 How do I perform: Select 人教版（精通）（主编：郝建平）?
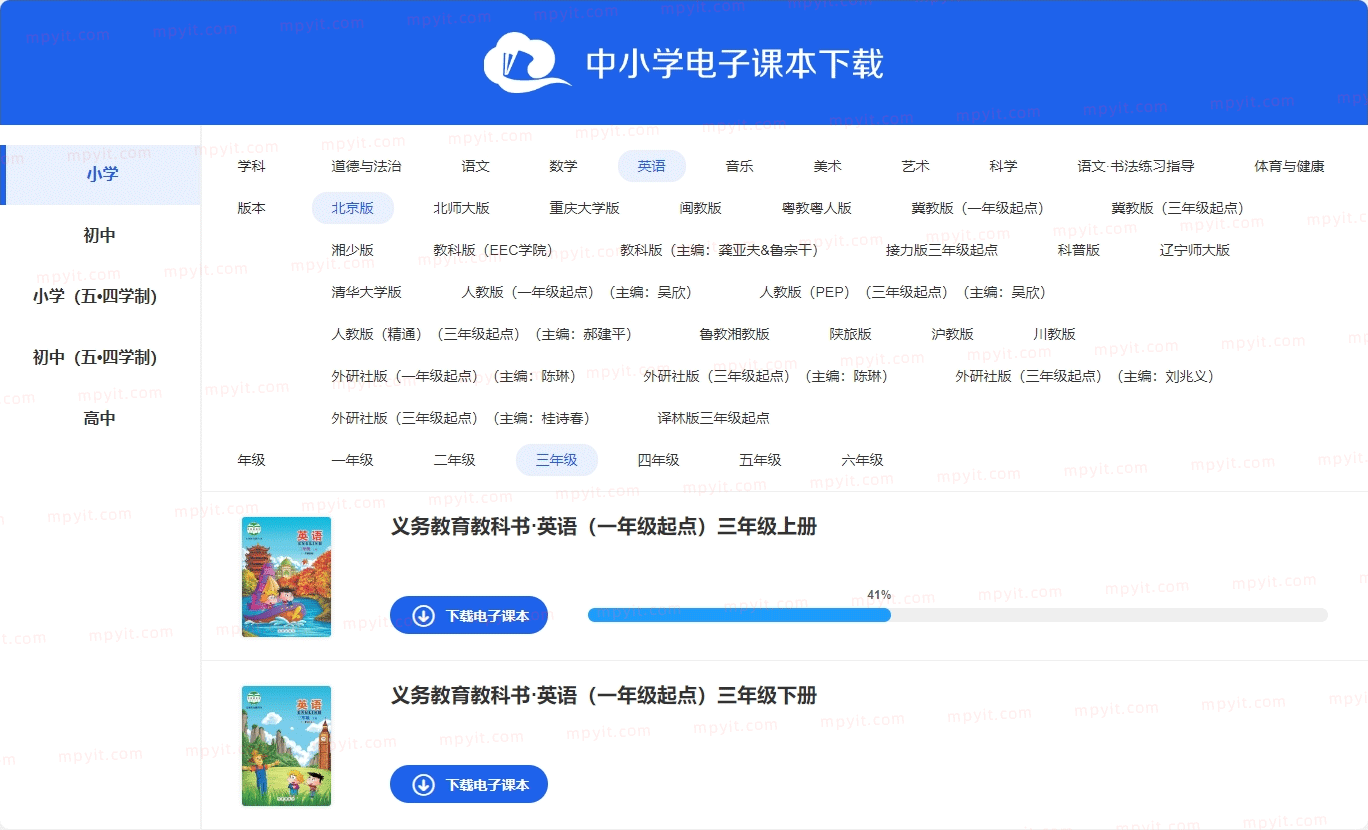pos(486,334)
